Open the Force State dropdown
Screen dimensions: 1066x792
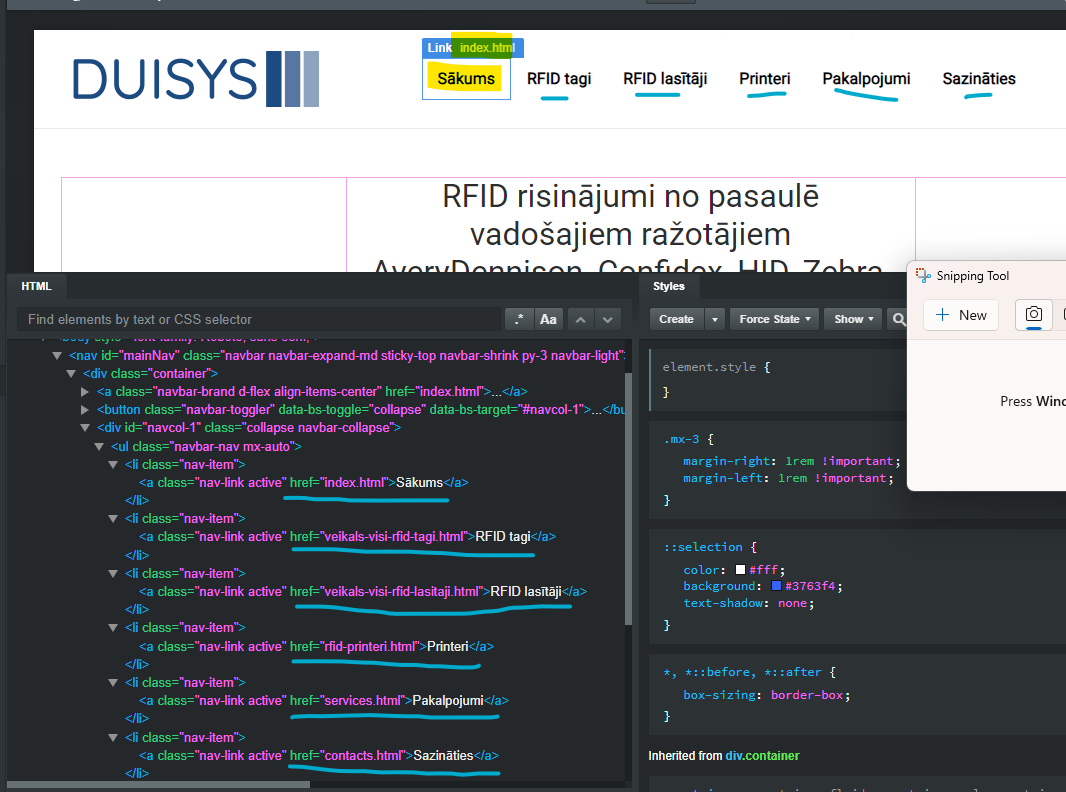coord(774,319)
